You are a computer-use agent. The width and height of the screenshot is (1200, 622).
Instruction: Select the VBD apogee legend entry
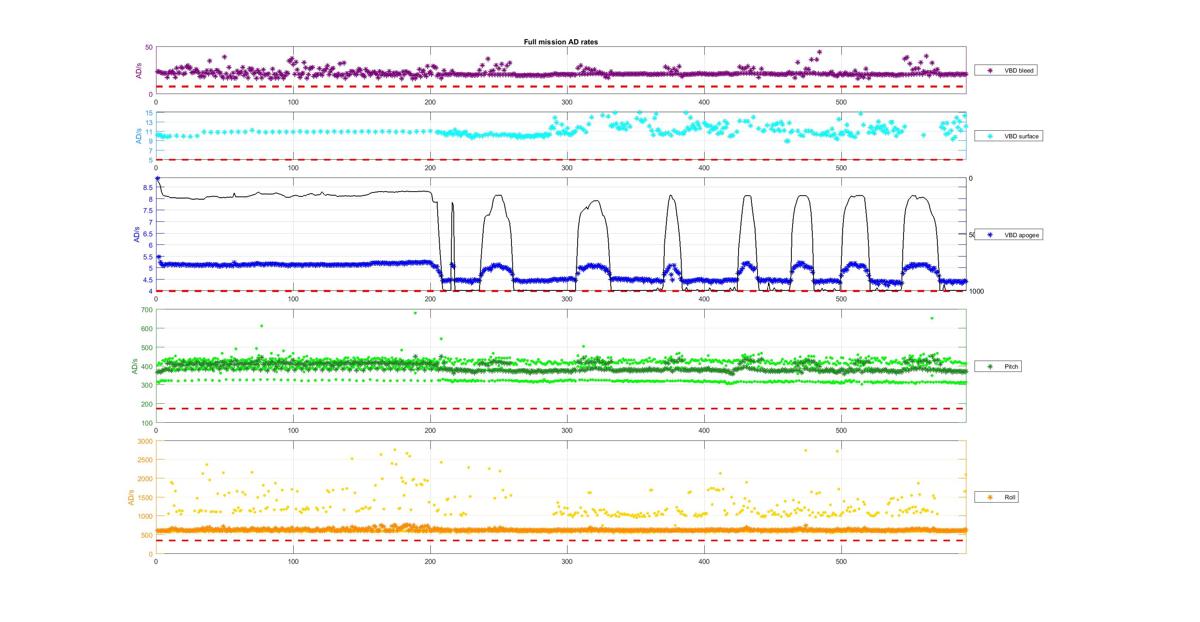[x=1009, y=234]
